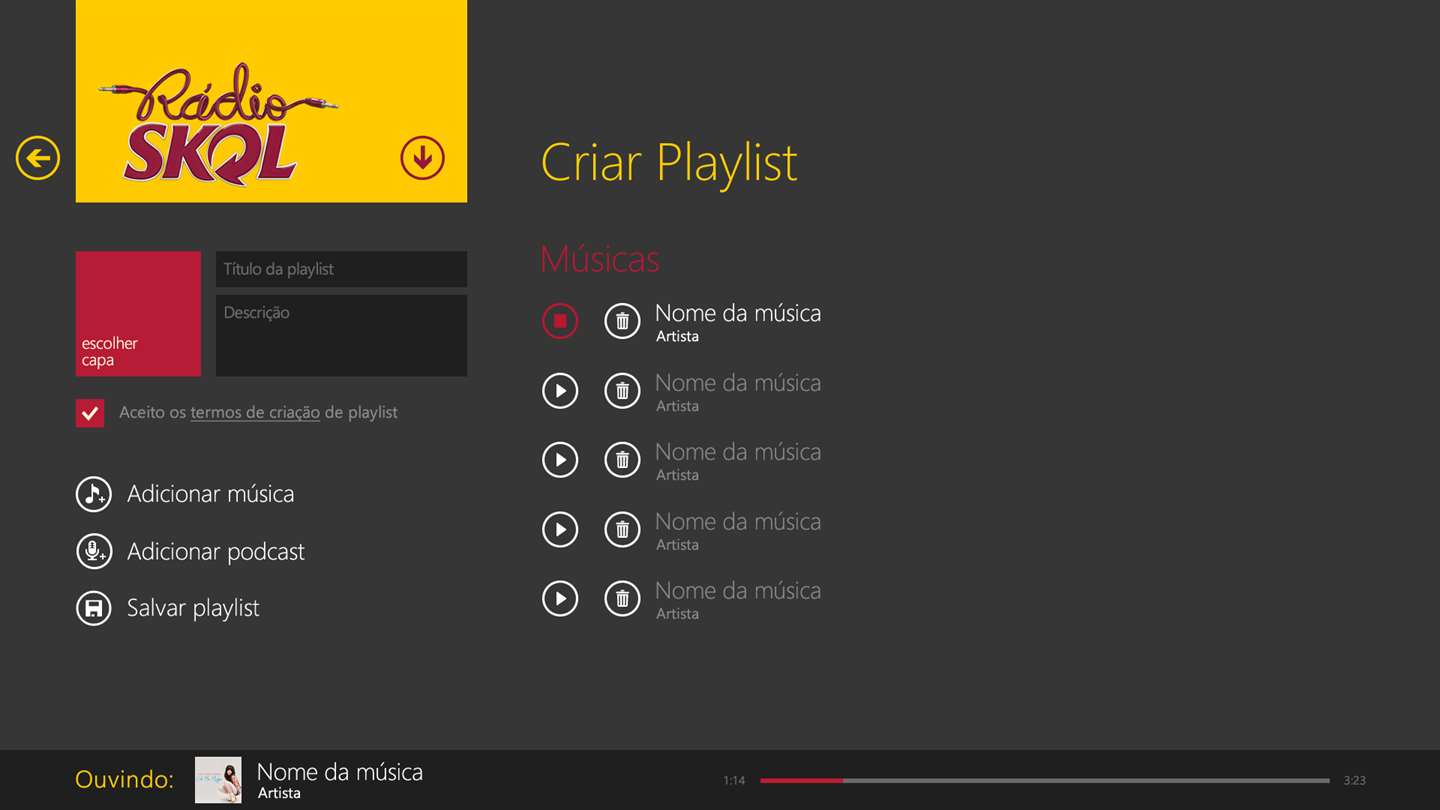
Task: Click the Adicionar podcast label
Action: 216,551
